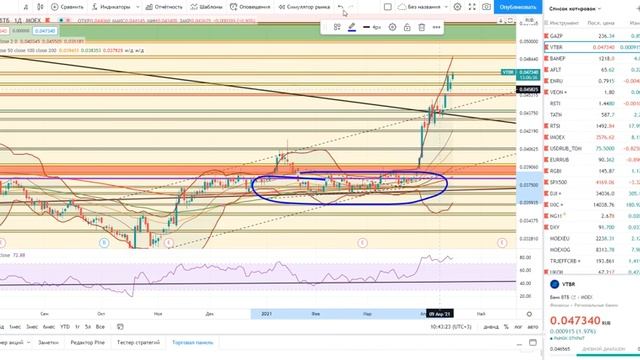The height and width of the screenshot is (360, 640).
Task: Open the chart layout selector square icon
Action: (x=388, y=7)
